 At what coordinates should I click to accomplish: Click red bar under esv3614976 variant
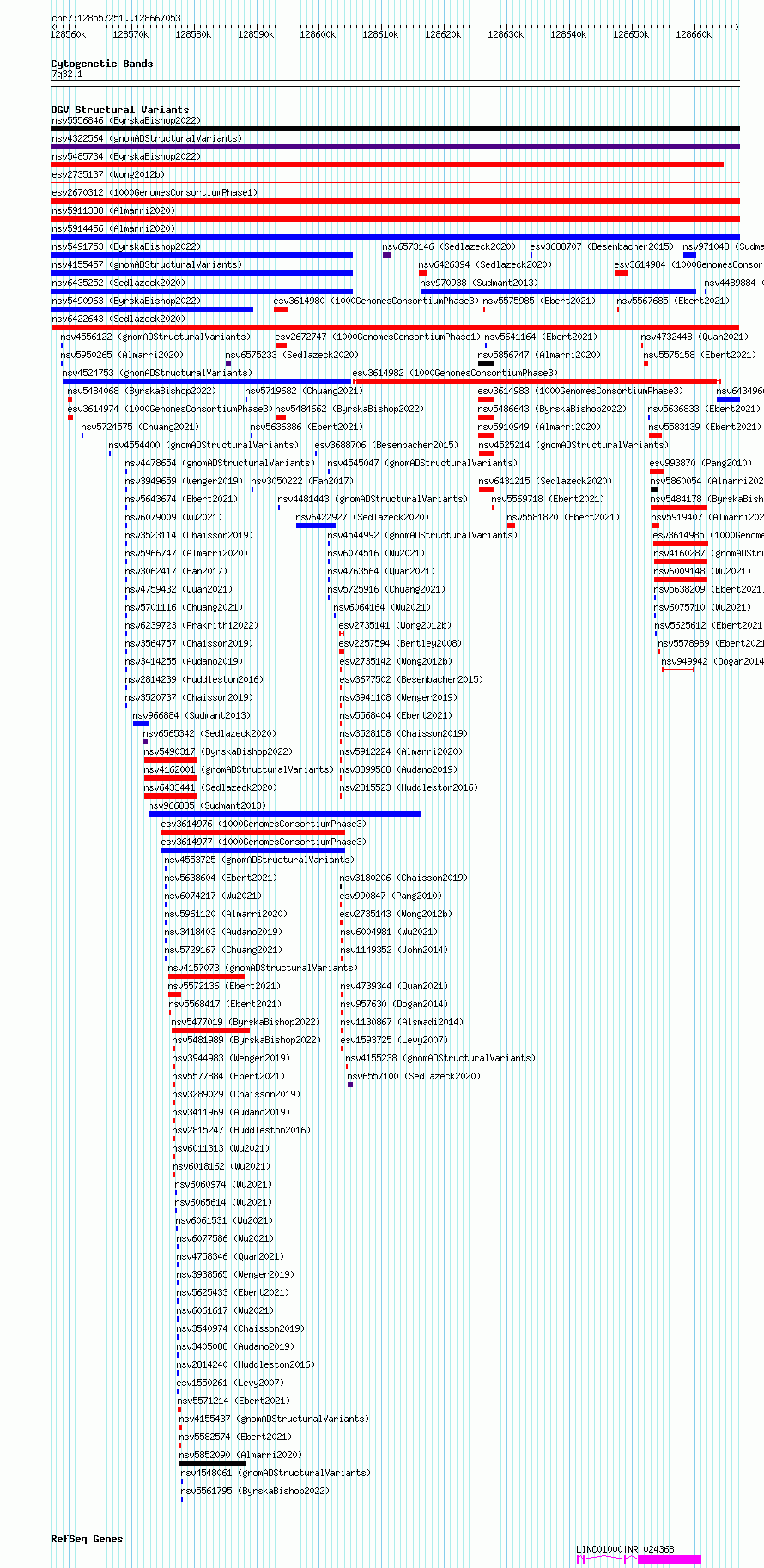253,832
